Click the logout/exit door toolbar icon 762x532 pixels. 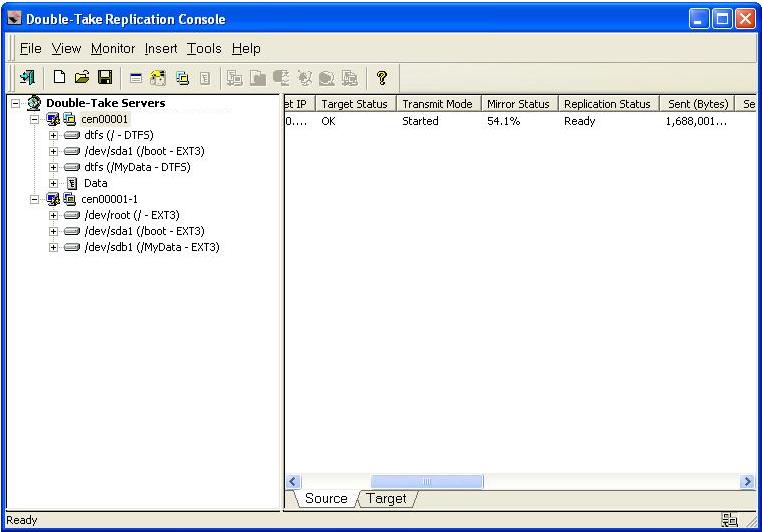tap(26, 77)
